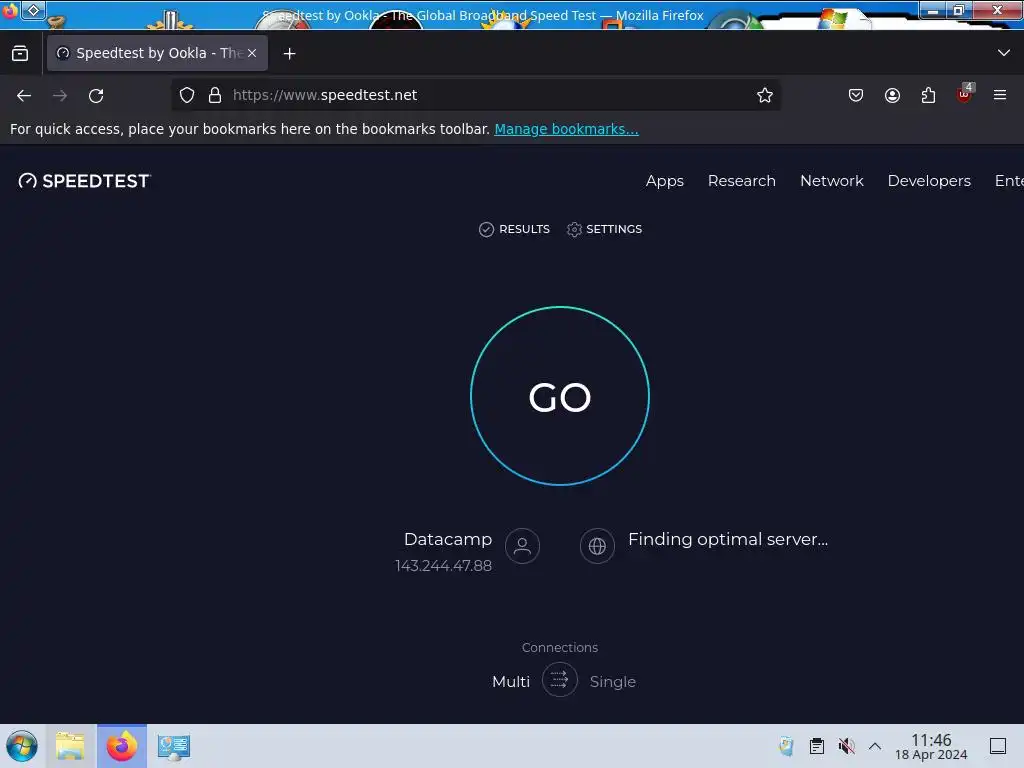Expand the list all tabs dropdown
This screenshot has height=768, width=1024.
click(x=1004, y=53)
